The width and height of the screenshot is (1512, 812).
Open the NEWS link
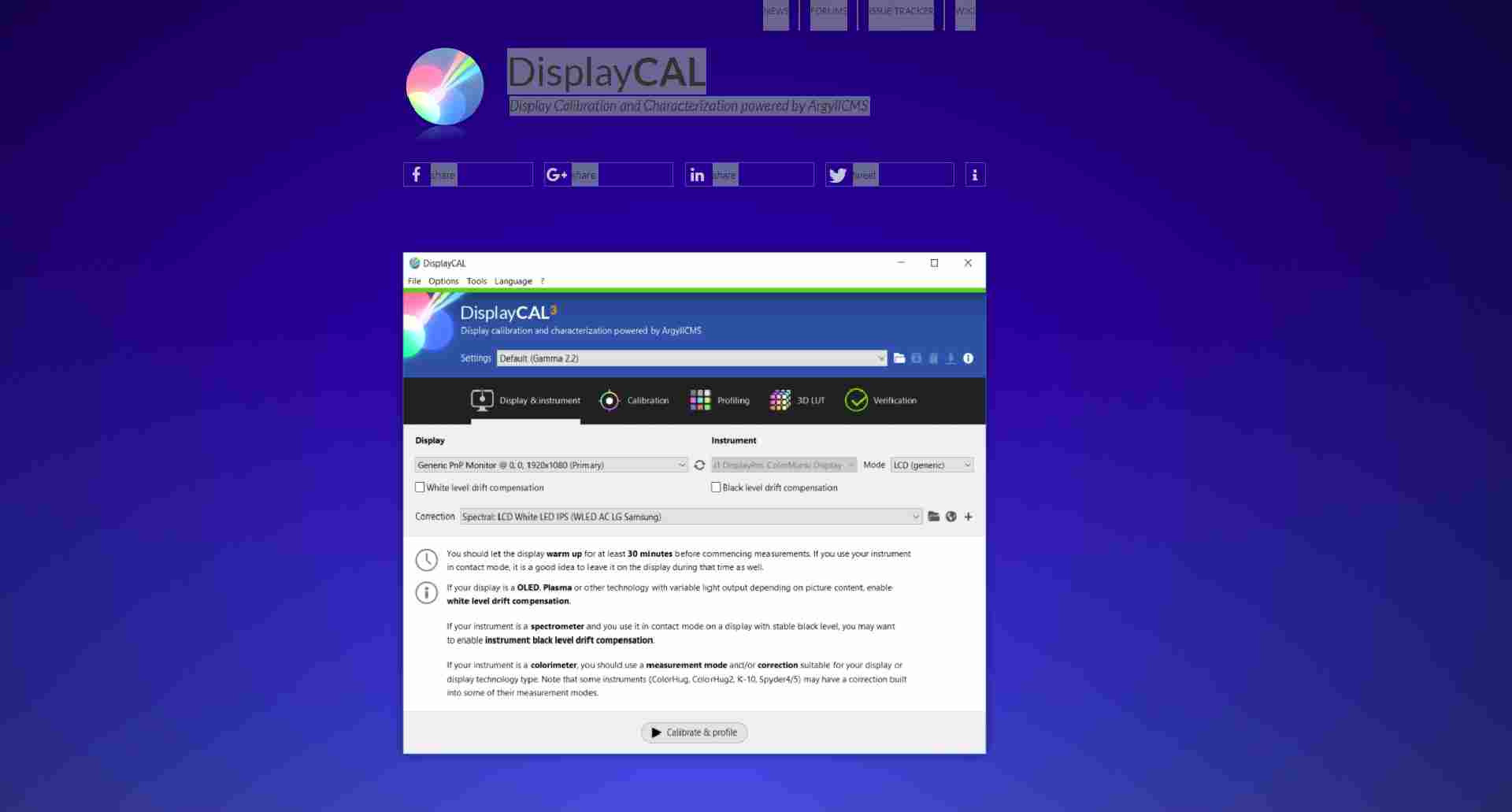coord(776,11)
